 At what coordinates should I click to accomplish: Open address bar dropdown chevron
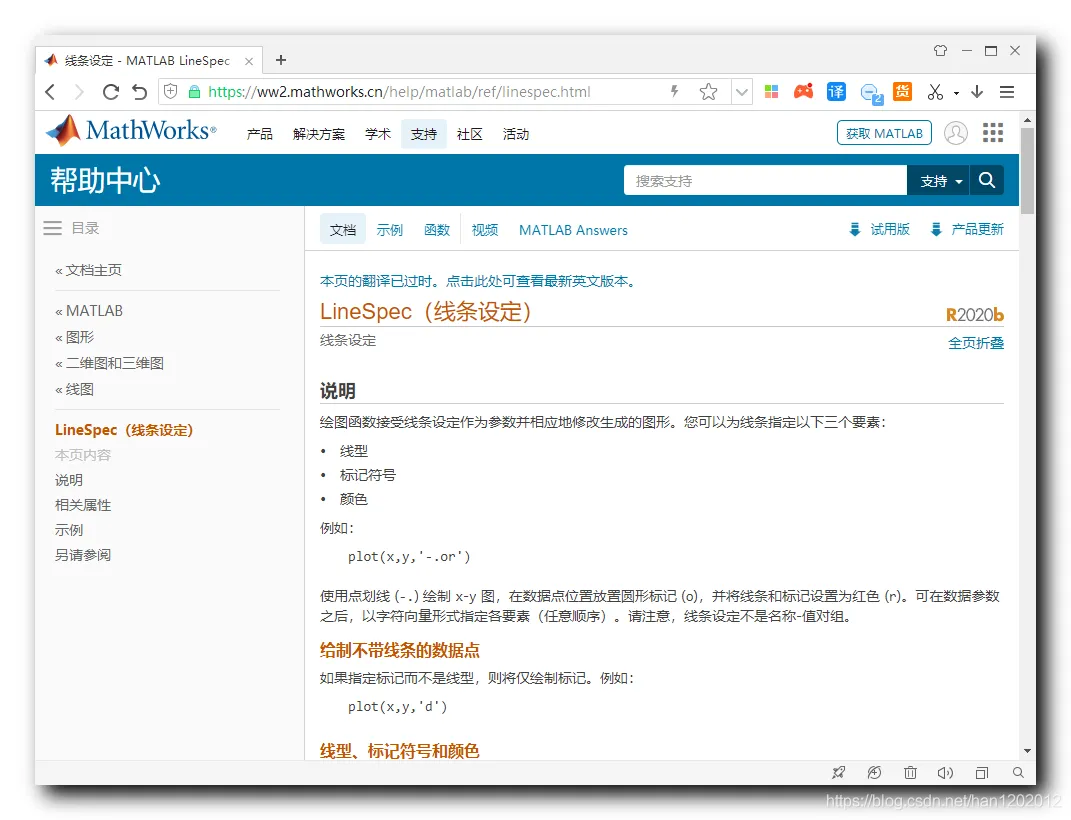pos(742,91)
